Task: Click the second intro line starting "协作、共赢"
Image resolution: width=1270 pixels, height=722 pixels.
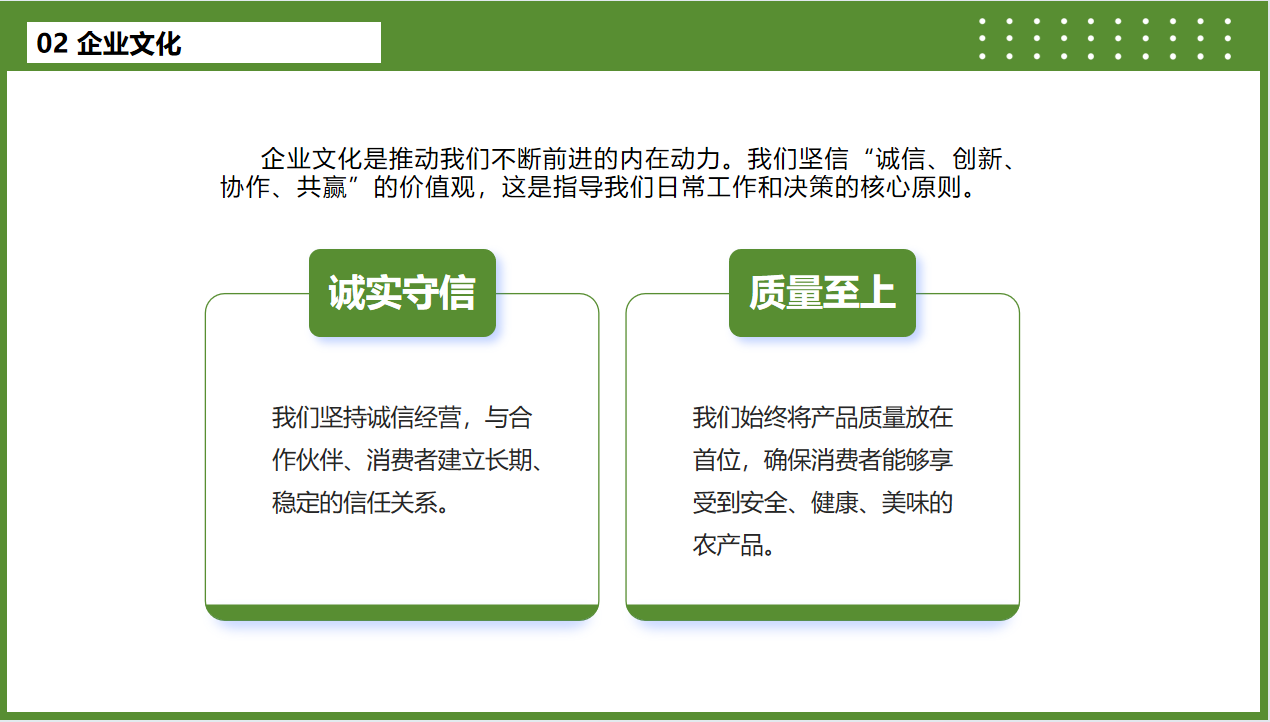Action: click(x=599, y=188)
